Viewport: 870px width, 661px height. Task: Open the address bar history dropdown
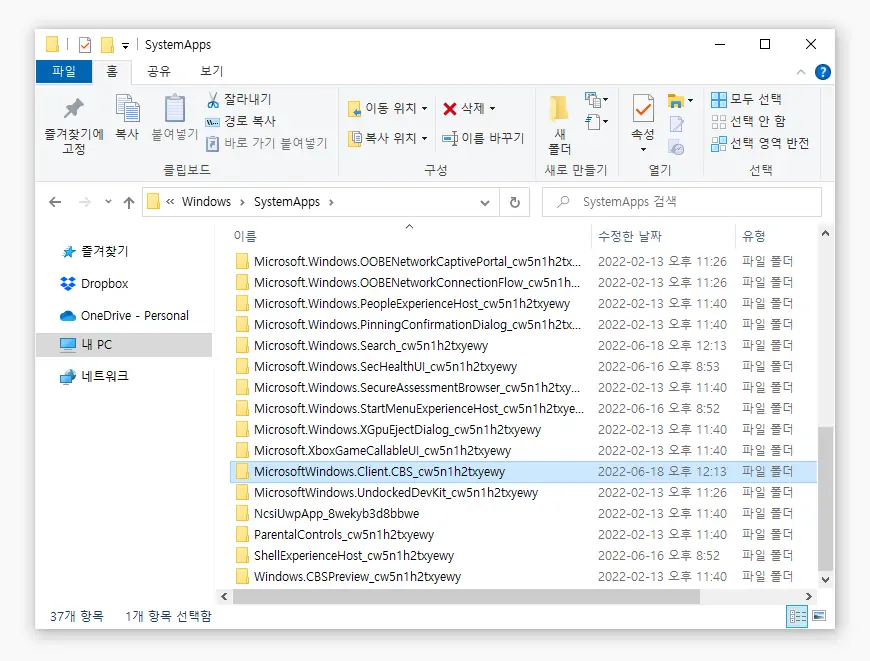[484, 201]
